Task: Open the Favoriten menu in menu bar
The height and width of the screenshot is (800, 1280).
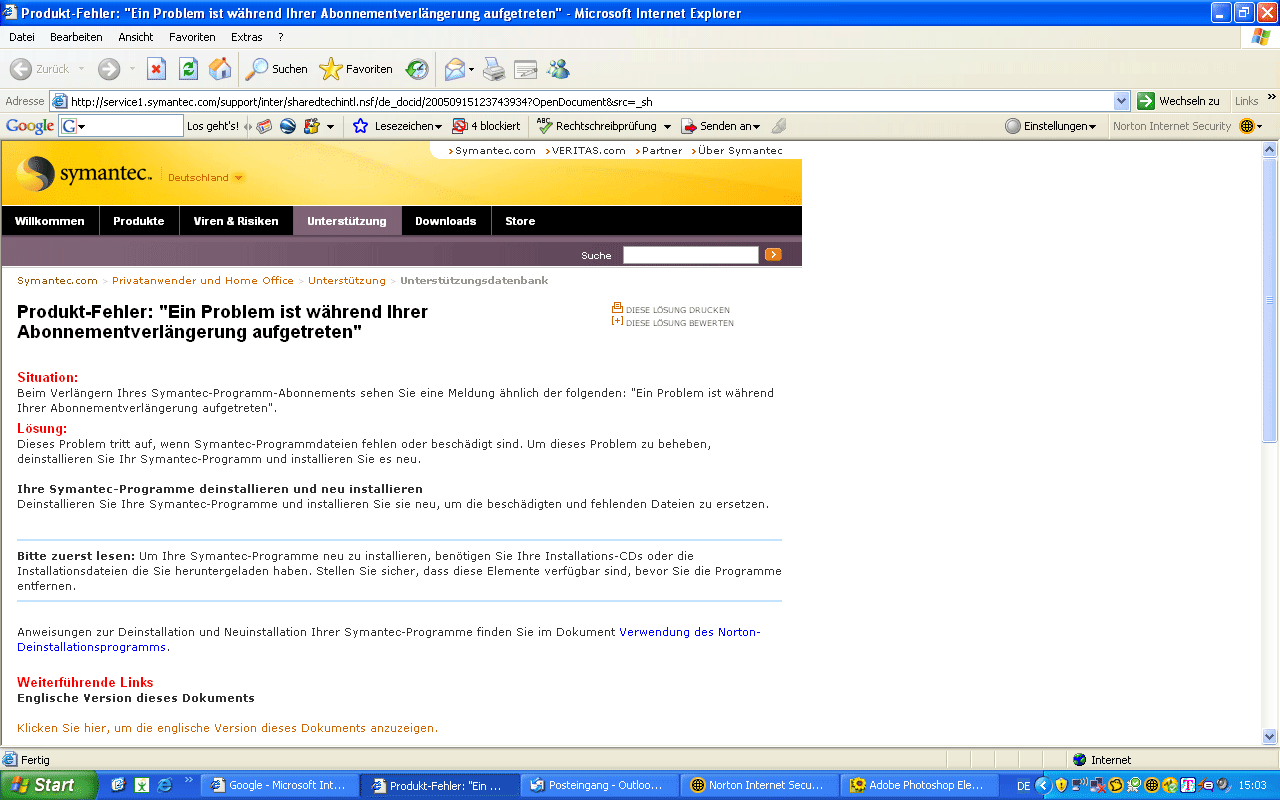Action: 192,37
